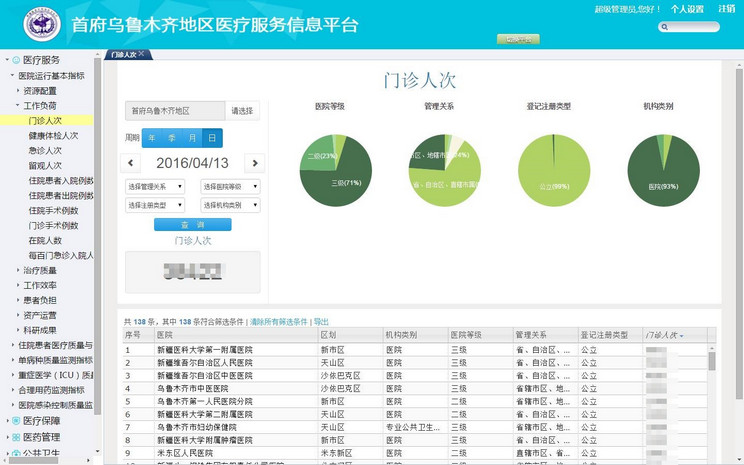This screenshot has width=744, height=465.
Task: Open the 选择医院等级 dropdown
Action: click(x=230, y=186)
